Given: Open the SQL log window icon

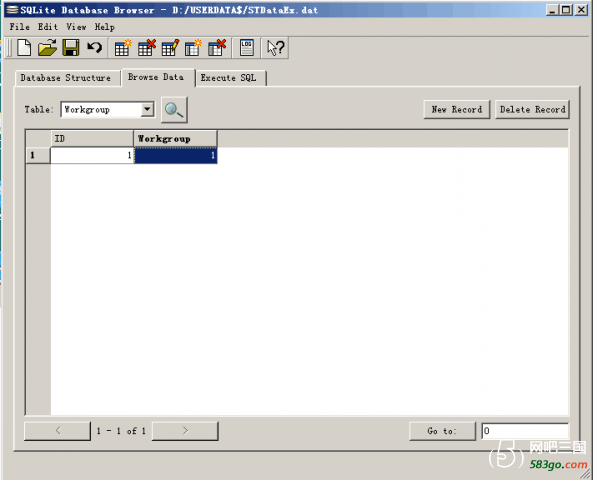Looking at the screenshot, I should [x=247, y=48].
